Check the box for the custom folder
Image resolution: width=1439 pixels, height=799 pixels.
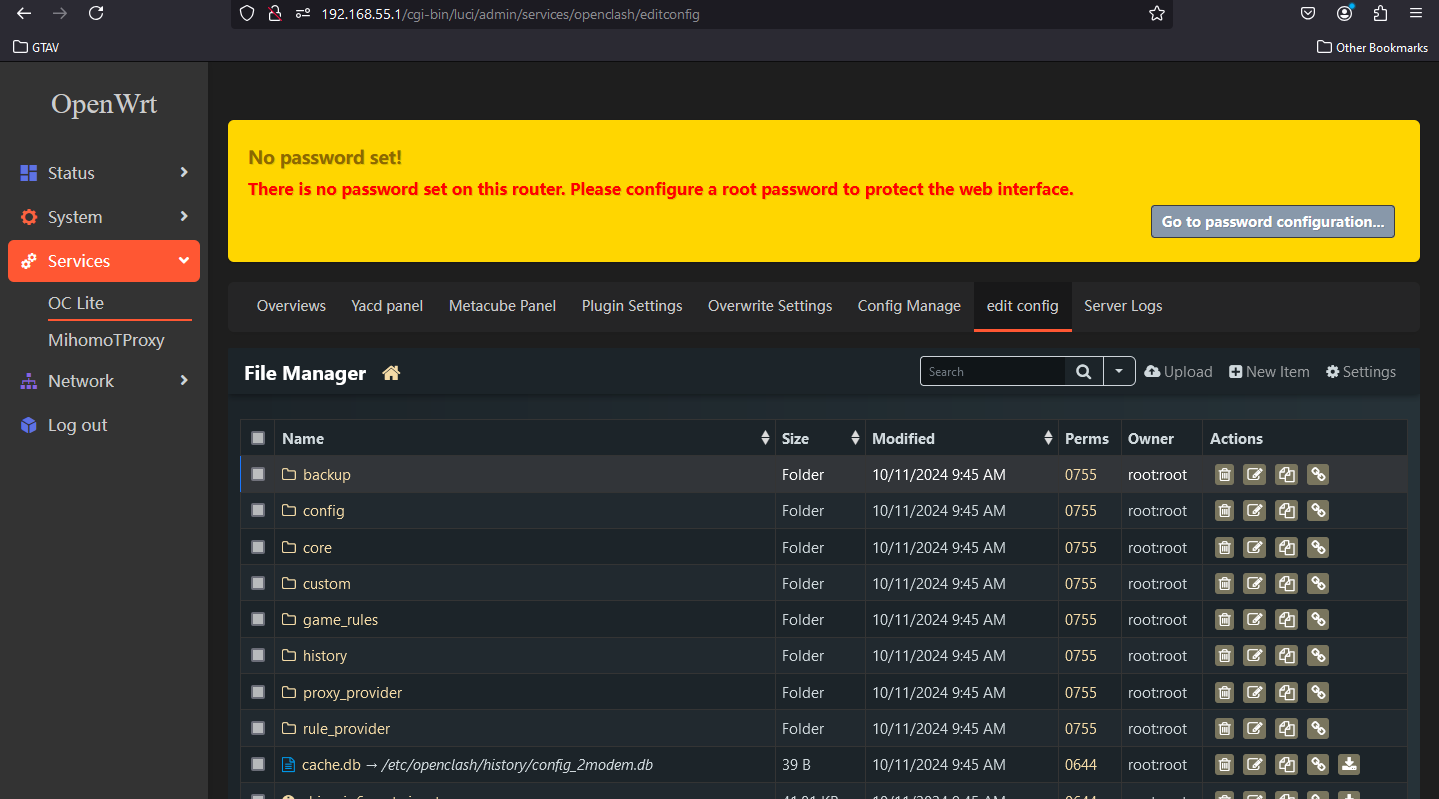tap(258, 583)
